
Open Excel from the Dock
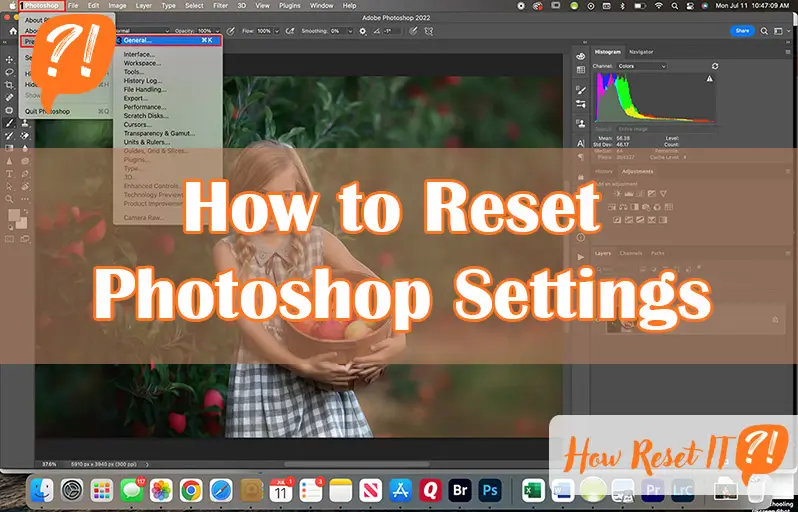point(533,491)
